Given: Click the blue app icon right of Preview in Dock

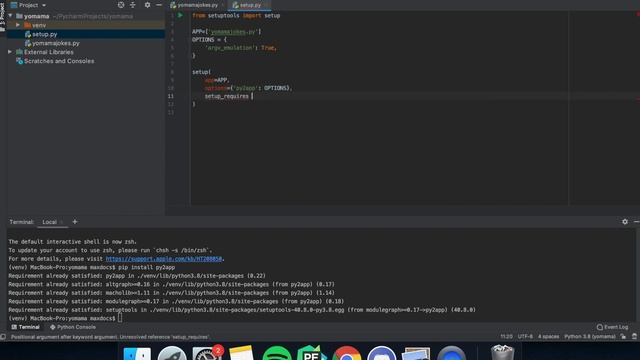Looking at the screenshot, I should (x=451, y=353).
